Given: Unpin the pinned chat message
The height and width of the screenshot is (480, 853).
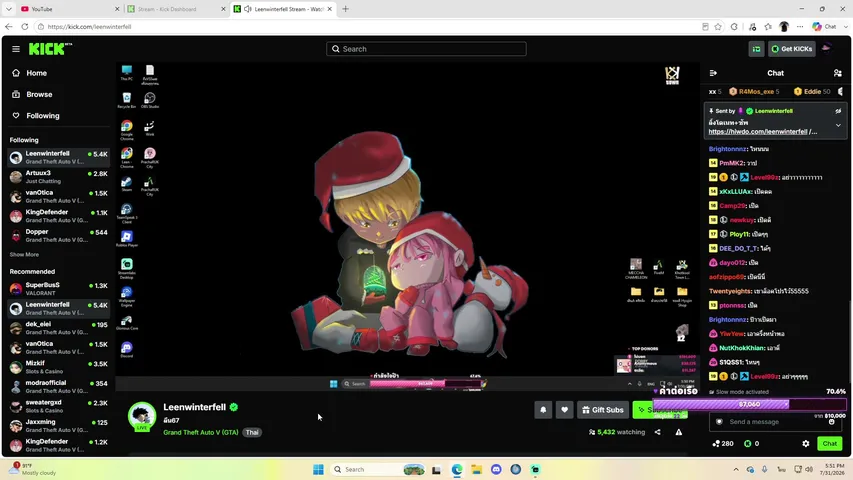Looking at the screenshot, I should (x=838, y=111).
